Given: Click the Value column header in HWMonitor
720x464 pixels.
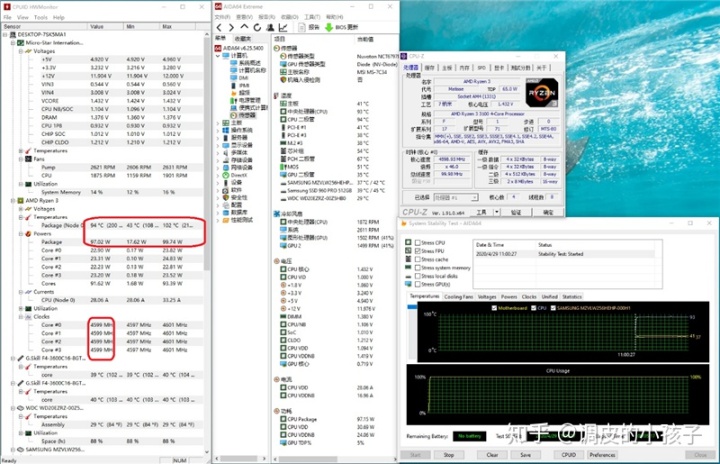Looking at the screenshot, I should point(106,27).
